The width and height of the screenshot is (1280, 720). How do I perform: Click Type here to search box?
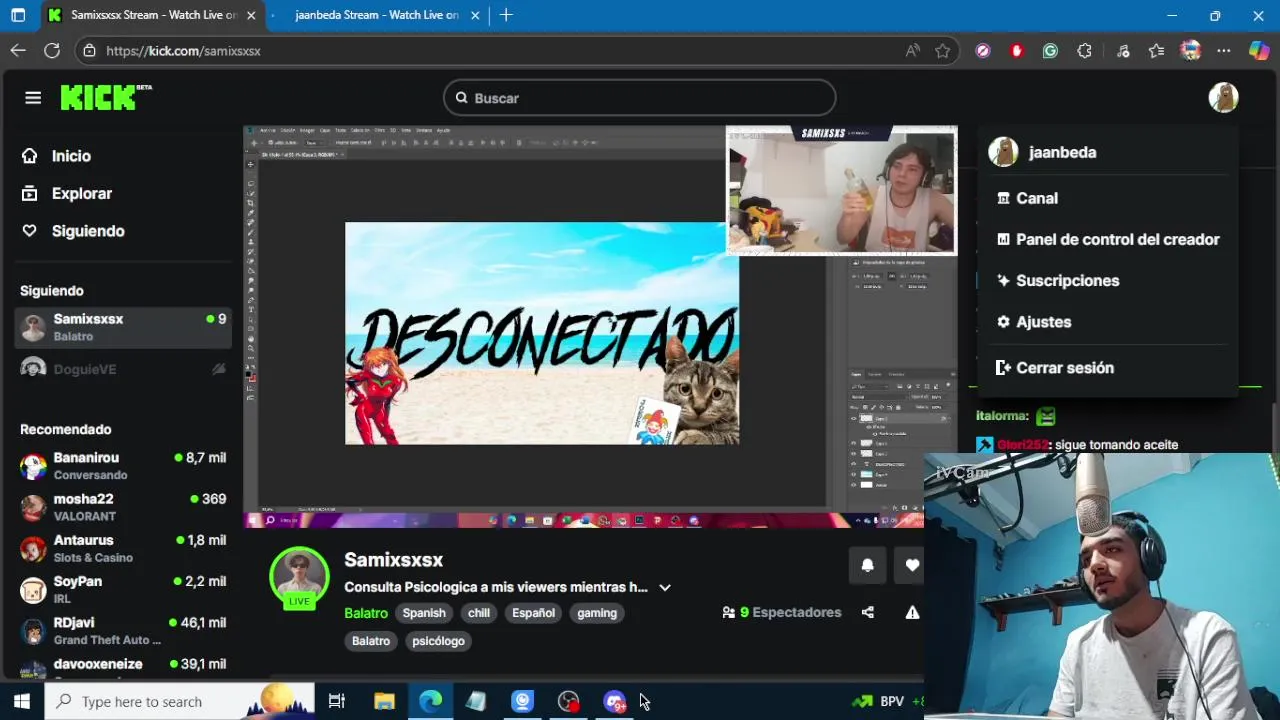tap(180, 701)
